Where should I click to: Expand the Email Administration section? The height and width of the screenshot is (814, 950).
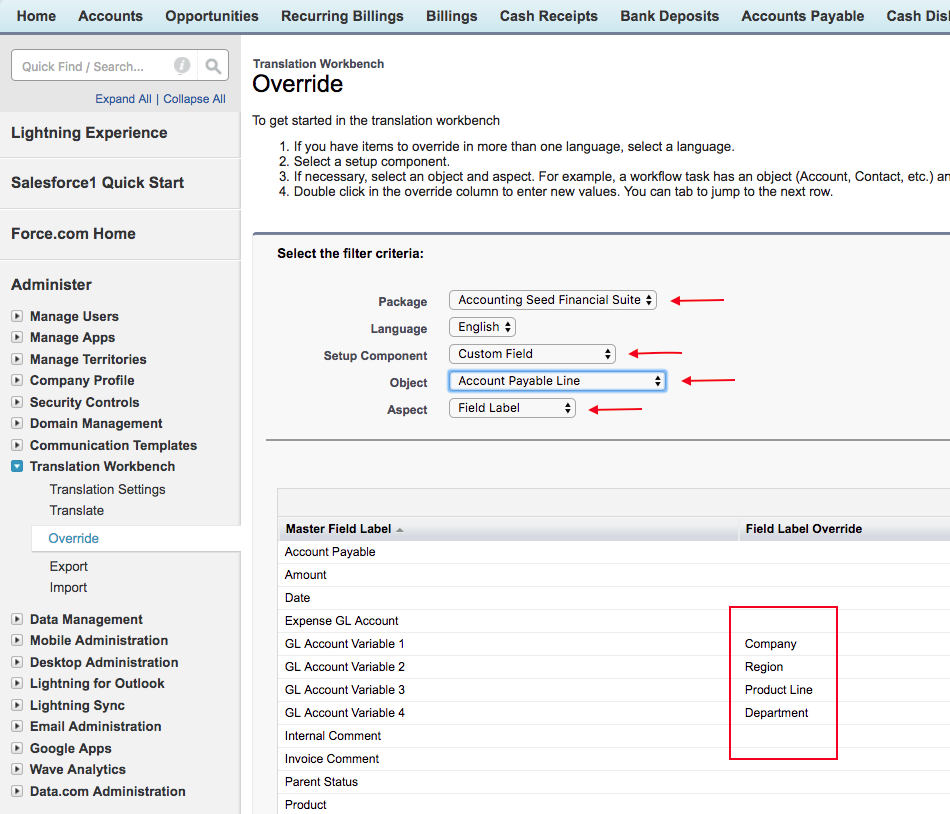[x=17, y=726]
